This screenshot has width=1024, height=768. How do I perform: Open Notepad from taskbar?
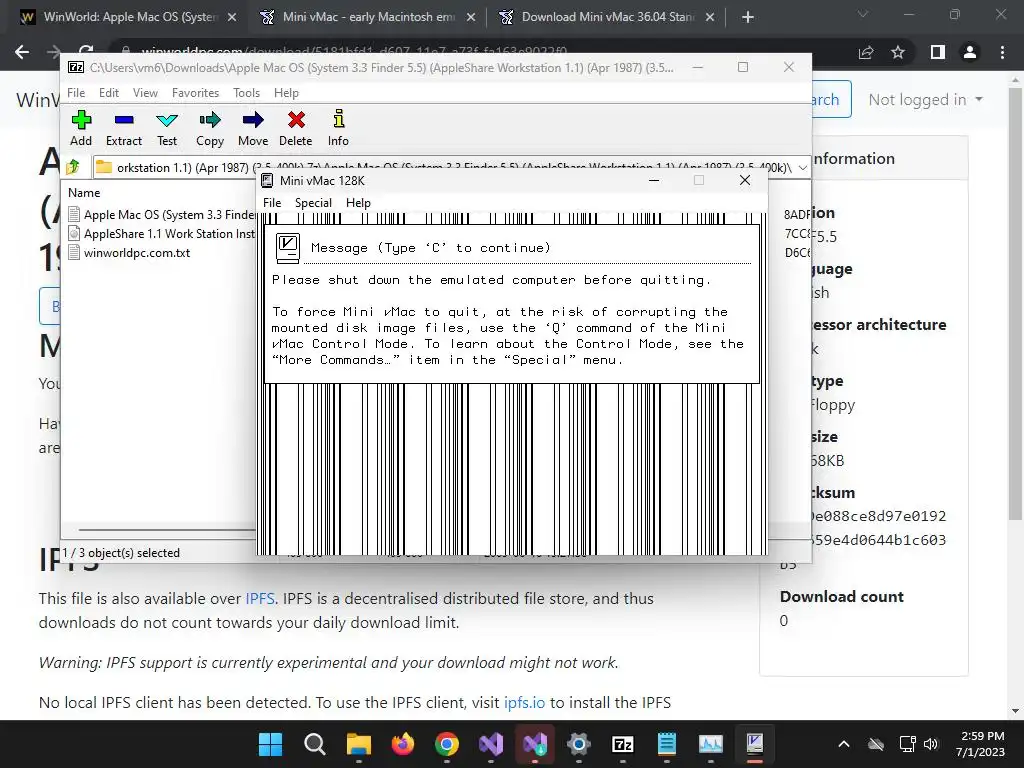pyautogui.click(x=666, y=744)
